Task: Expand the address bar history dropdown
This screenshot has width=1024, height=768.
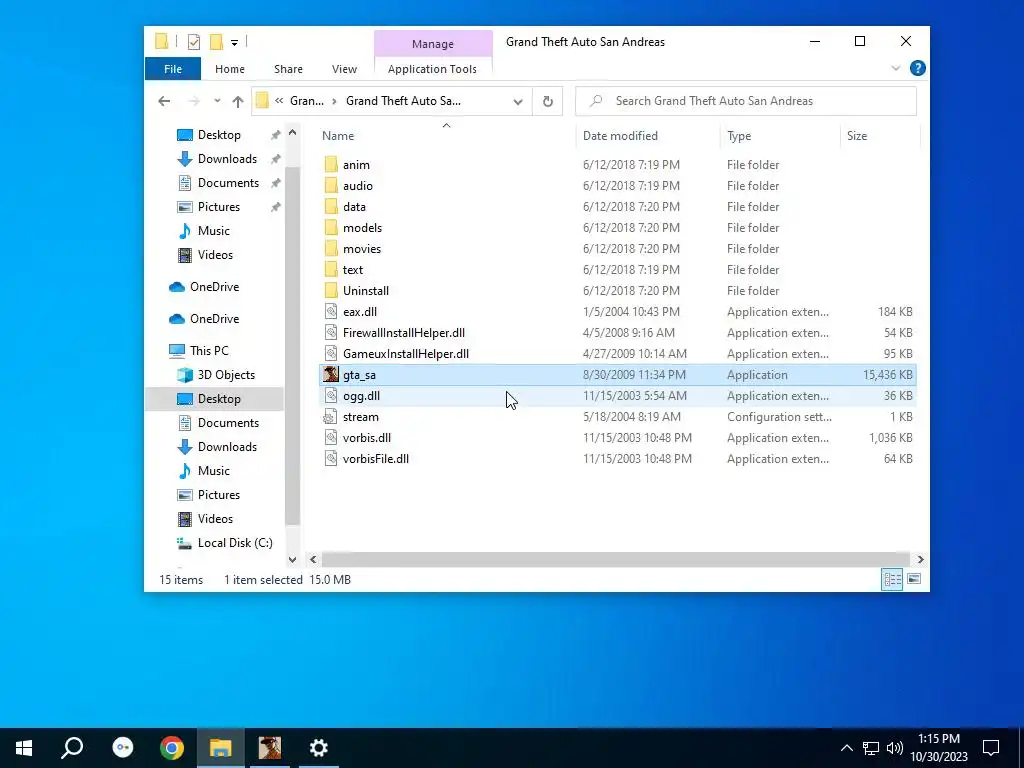Action: (518, 101)
